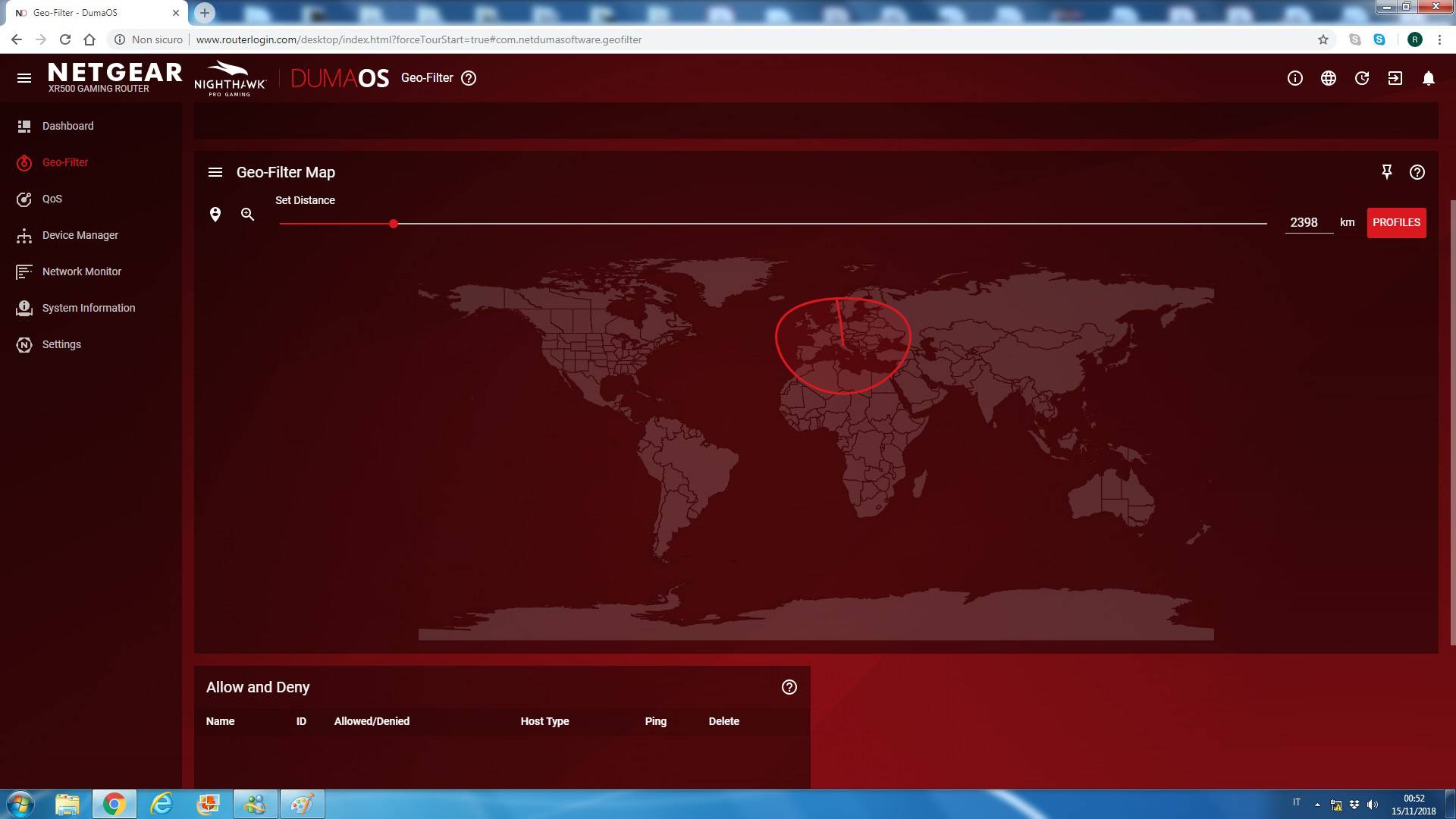
Task: Click the logout icon in header
Action: click(1395, 78)
